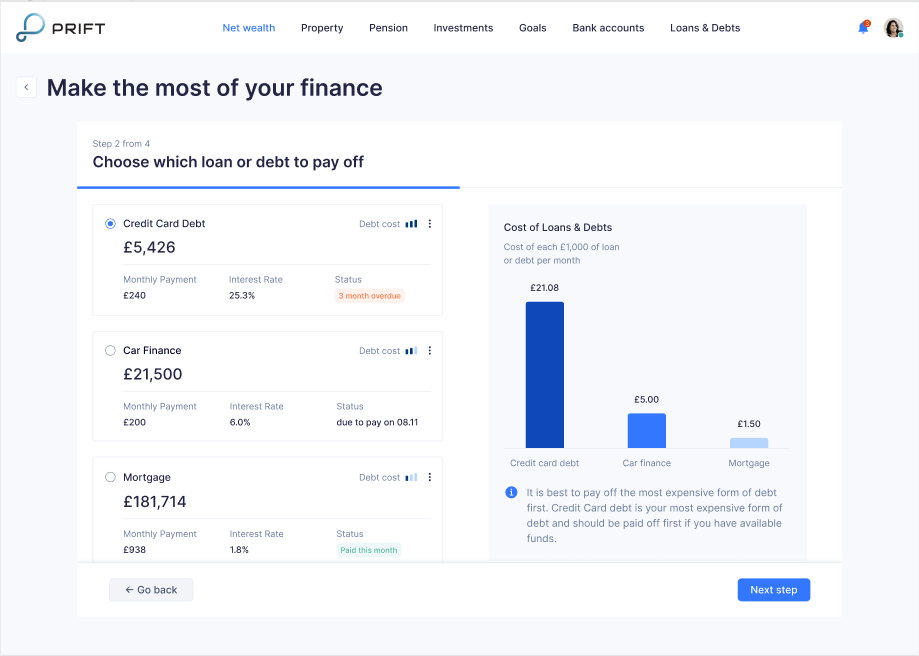
Task: Click the 'Step 2 from 4' label
Action: click(121, 144)
